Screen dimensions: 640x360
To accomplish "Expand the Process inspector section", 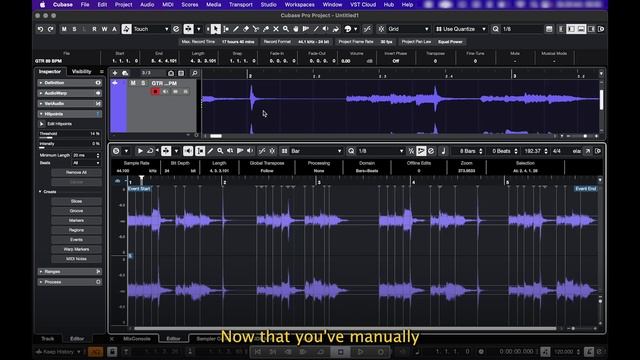I will click(x=69, y=282).
